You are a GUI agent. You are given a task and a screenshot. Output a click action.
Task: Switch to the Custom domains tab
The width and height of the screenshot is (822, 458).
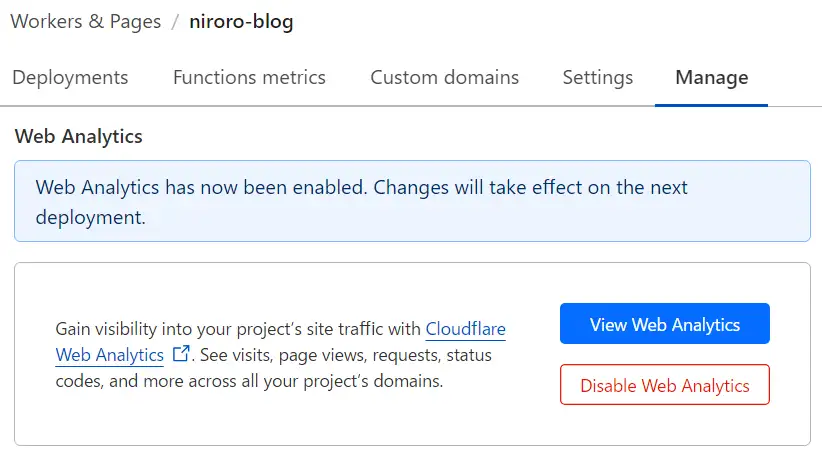(444, 77)
